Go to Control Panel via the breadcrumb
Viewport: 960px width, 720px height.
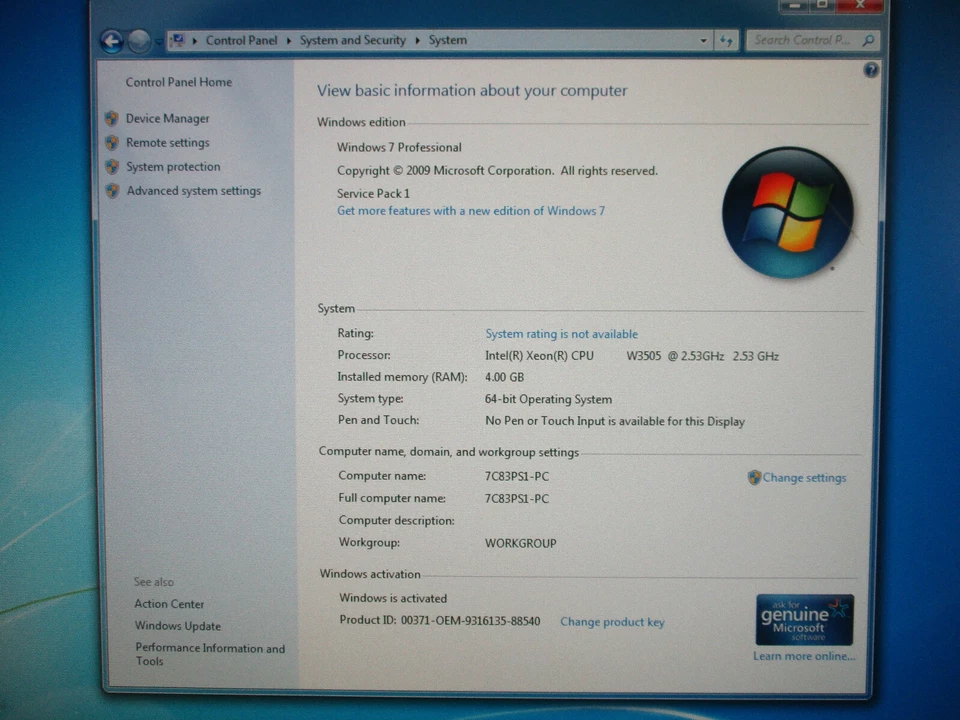(x=241, y=40)
